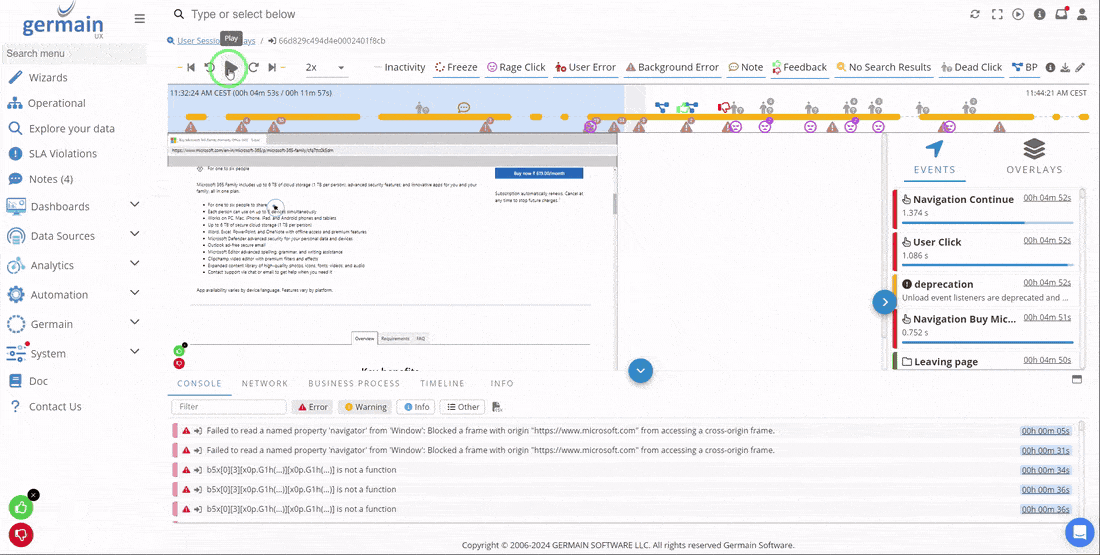This screenshot has width=1100, height=555.
Task: Click the circled play icon in header
Action: pos(1018,14)
